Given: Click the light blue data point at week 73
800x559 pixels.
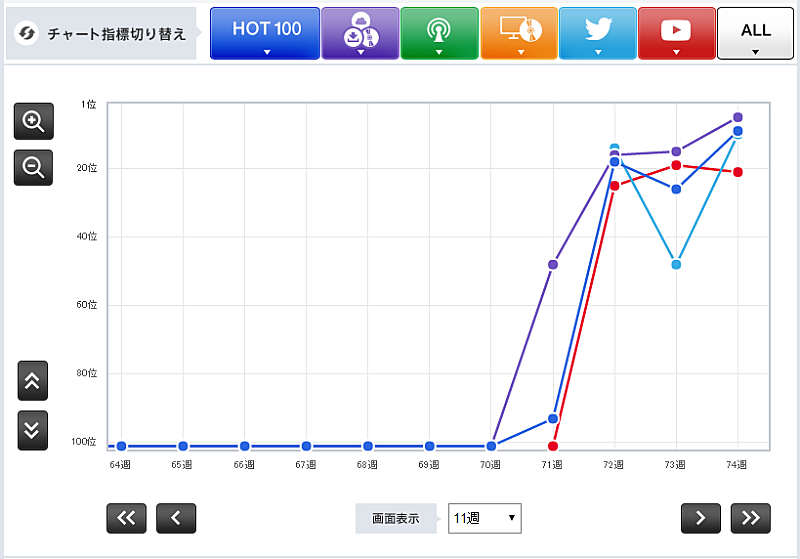Looking at the screenshot, I should (676, 264).
